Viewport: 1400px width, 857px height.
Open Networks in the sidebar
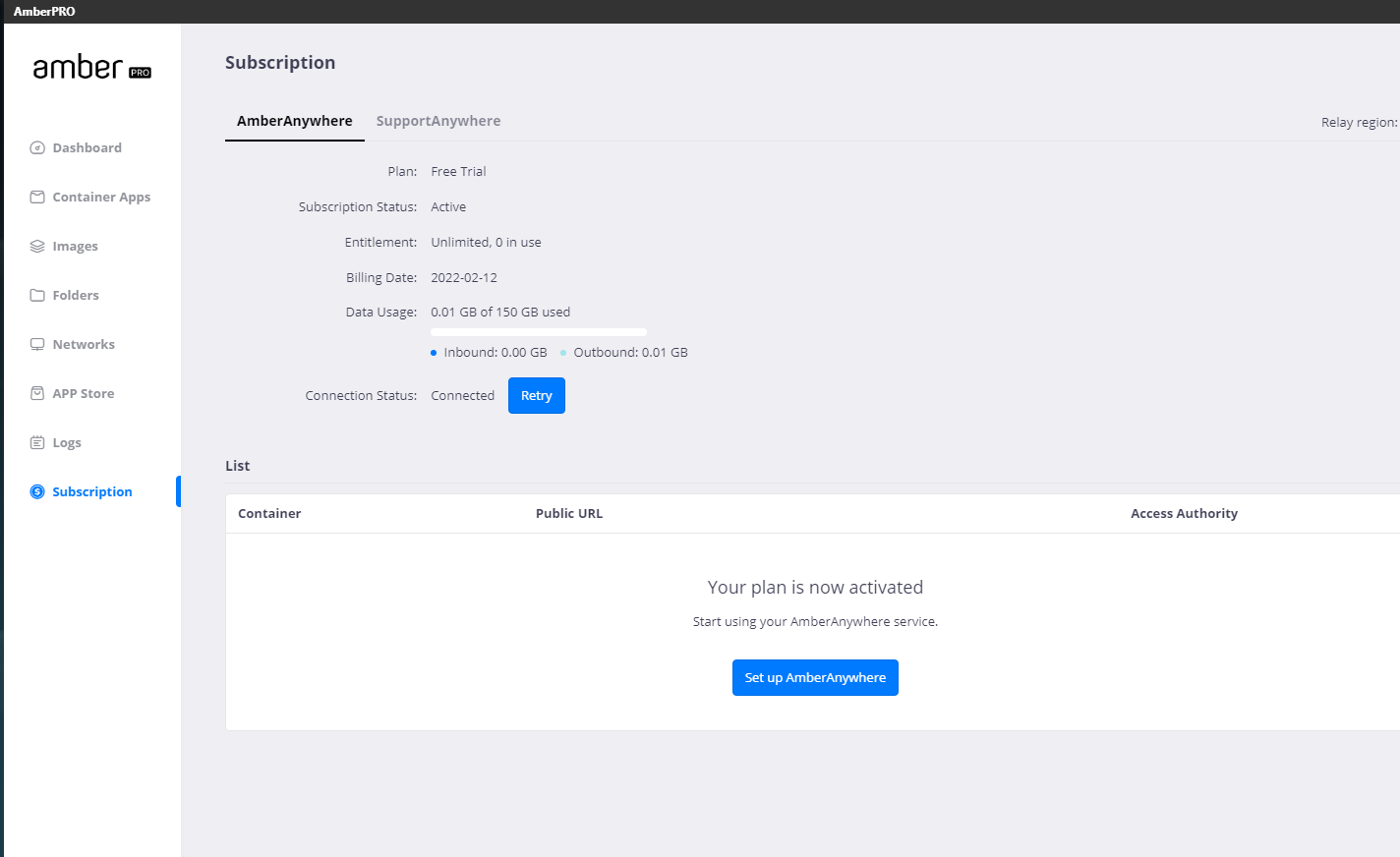click(x=84, y=345)
